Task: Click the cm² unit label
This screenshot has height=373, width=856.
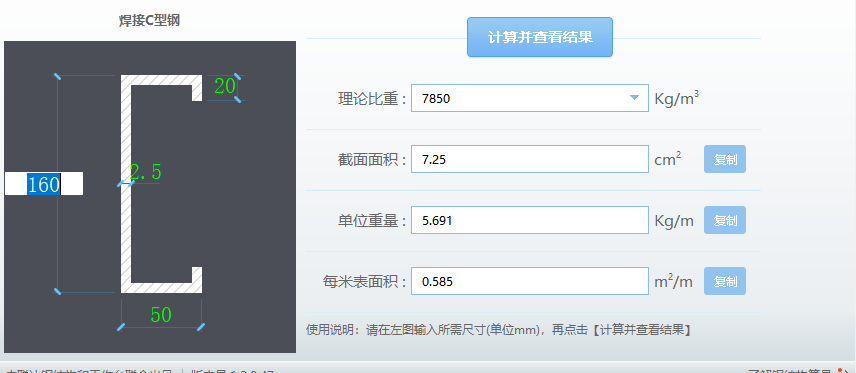Action: click(668, 159)
